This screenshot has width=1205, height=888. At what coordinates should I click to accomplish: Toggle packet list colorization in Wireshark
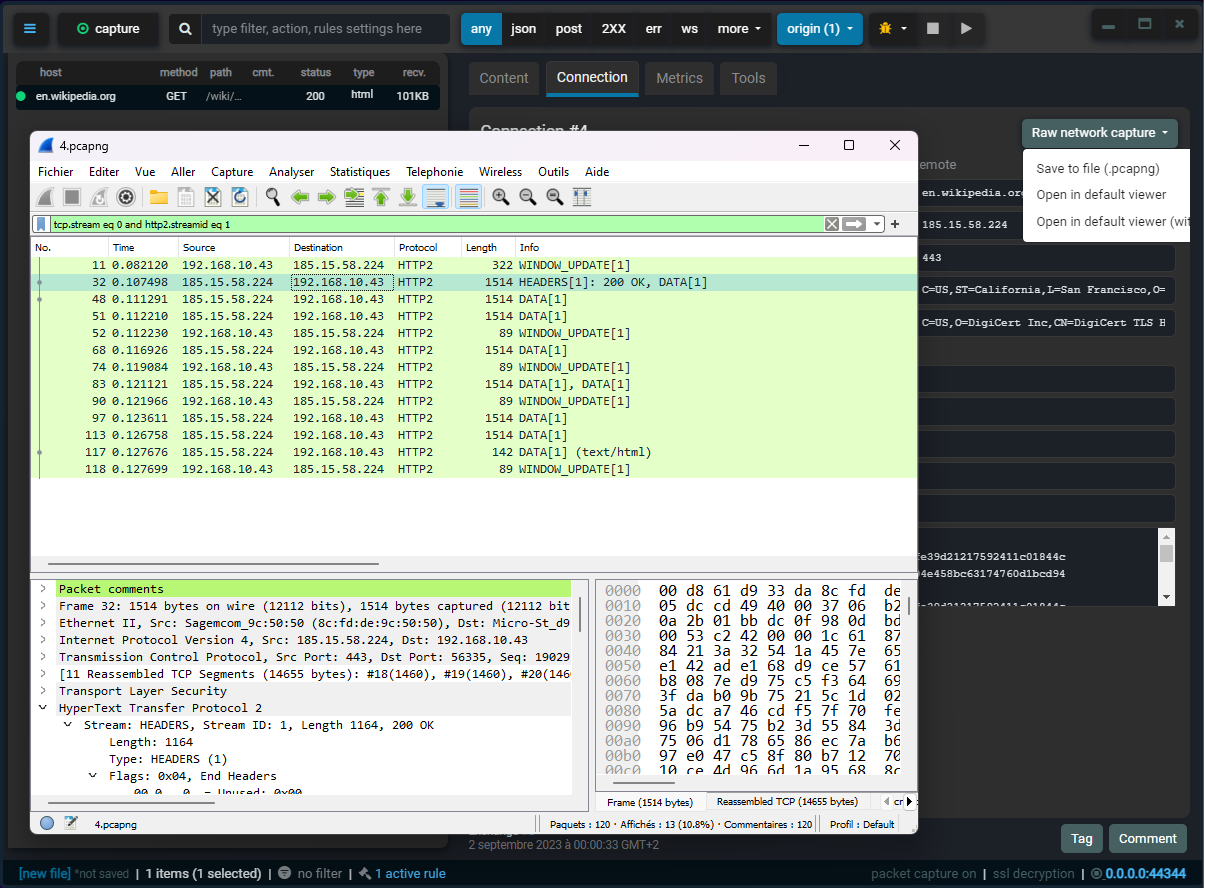coord(468,197)
